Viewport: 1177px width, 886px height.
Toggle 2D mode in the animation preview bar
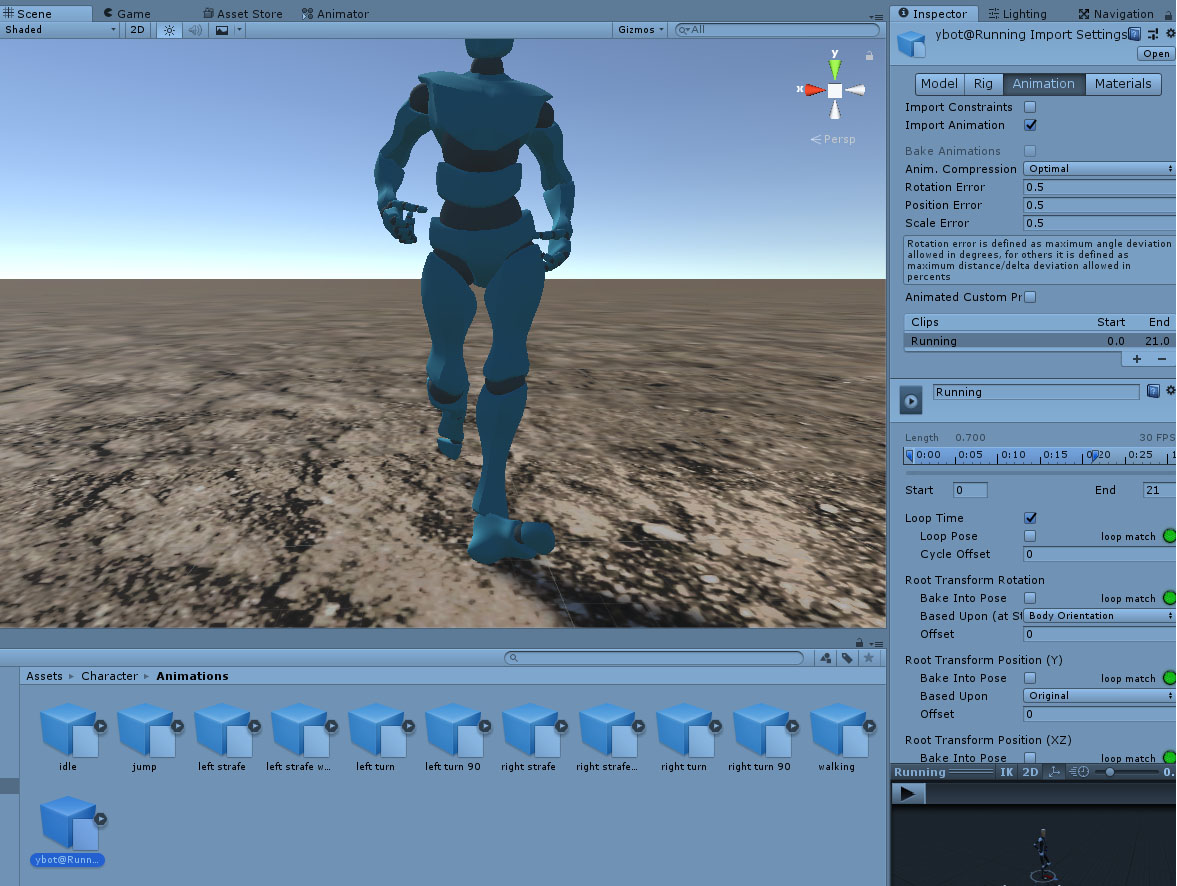[x=1031, y=771]
